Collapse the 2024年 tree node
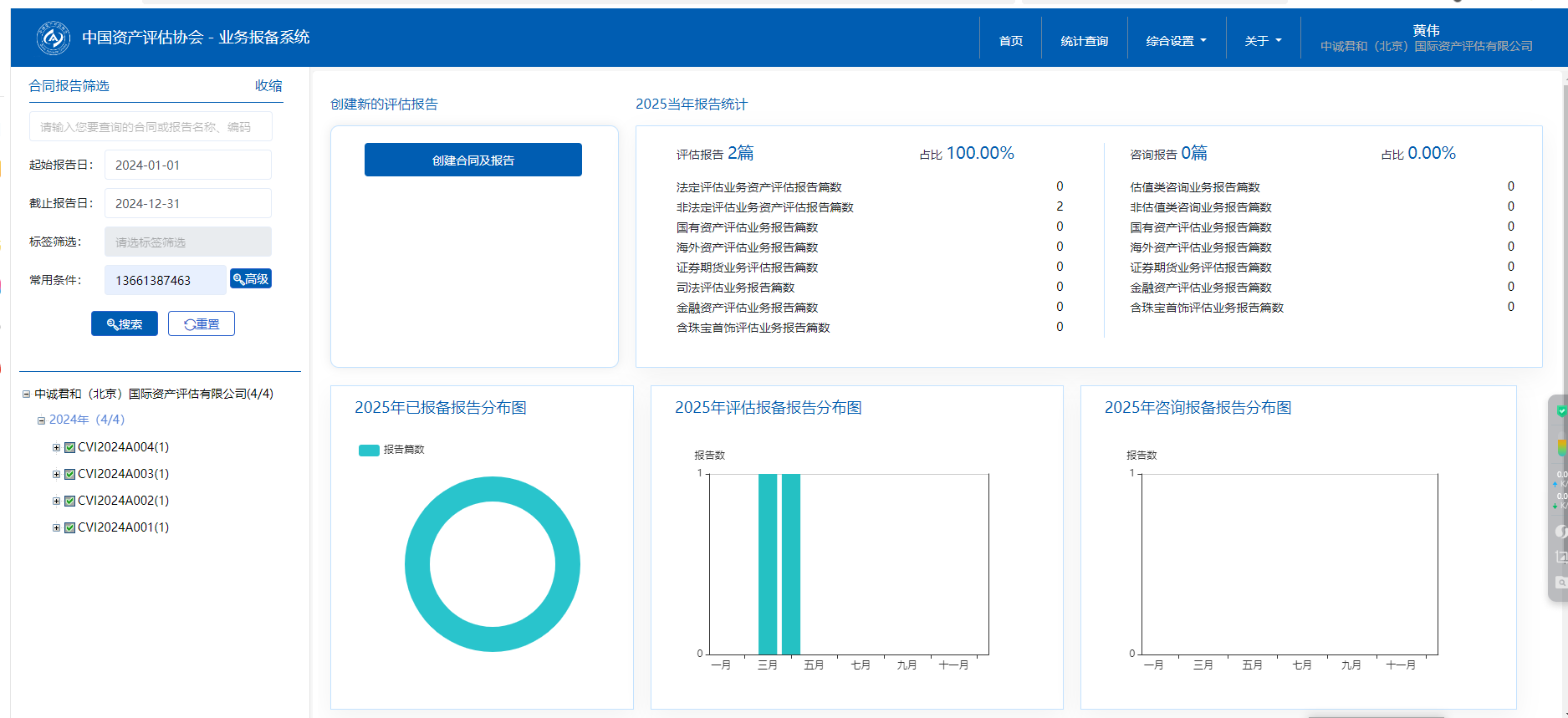 [41, 420]
